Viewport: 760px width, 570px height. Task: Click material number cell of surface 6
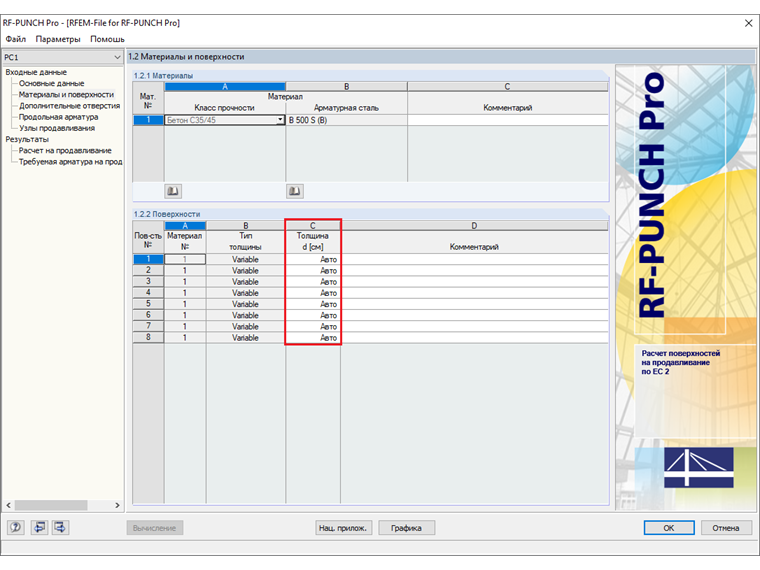coord(185,315)
